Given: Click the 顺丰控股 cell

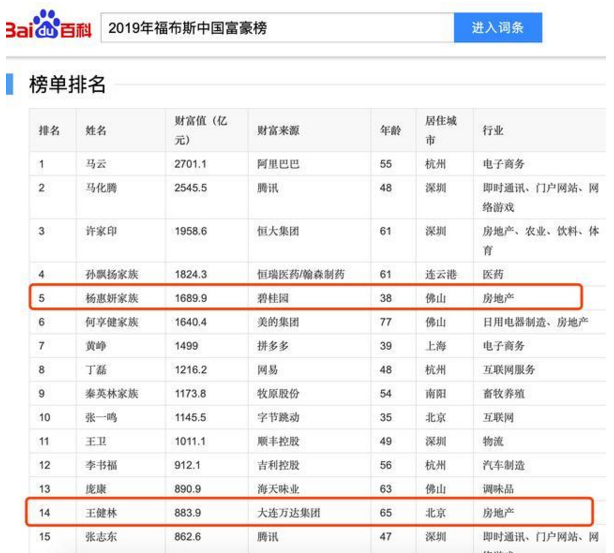Looking at the screenshot, I should [x=278, y=441].
